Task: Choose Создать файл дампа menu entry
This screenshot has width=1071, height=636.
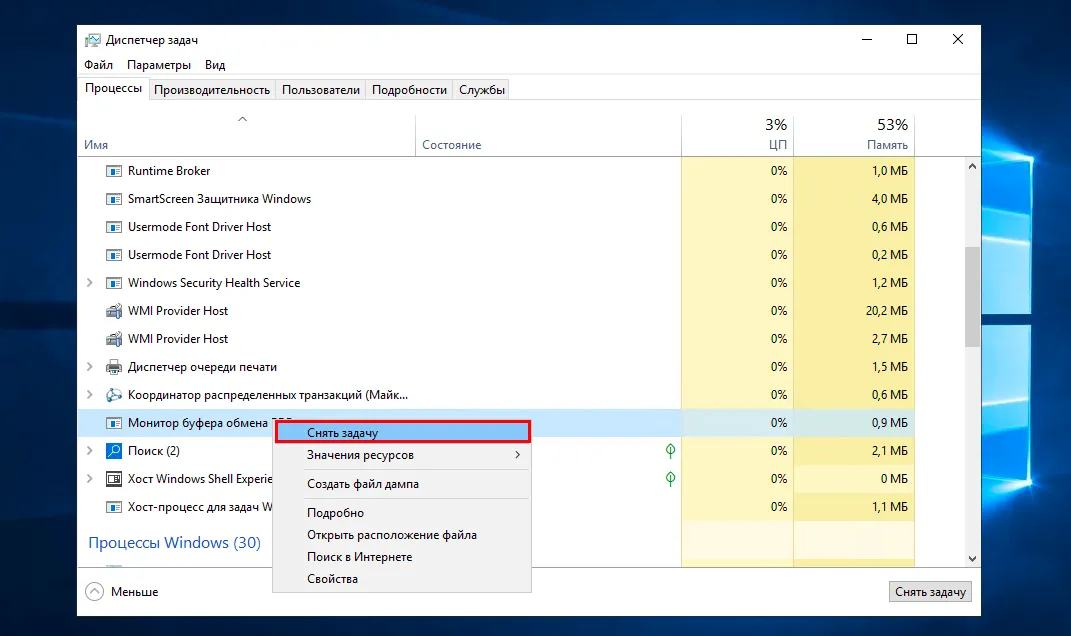Action: pyautogui.click(x=363, y=484)
